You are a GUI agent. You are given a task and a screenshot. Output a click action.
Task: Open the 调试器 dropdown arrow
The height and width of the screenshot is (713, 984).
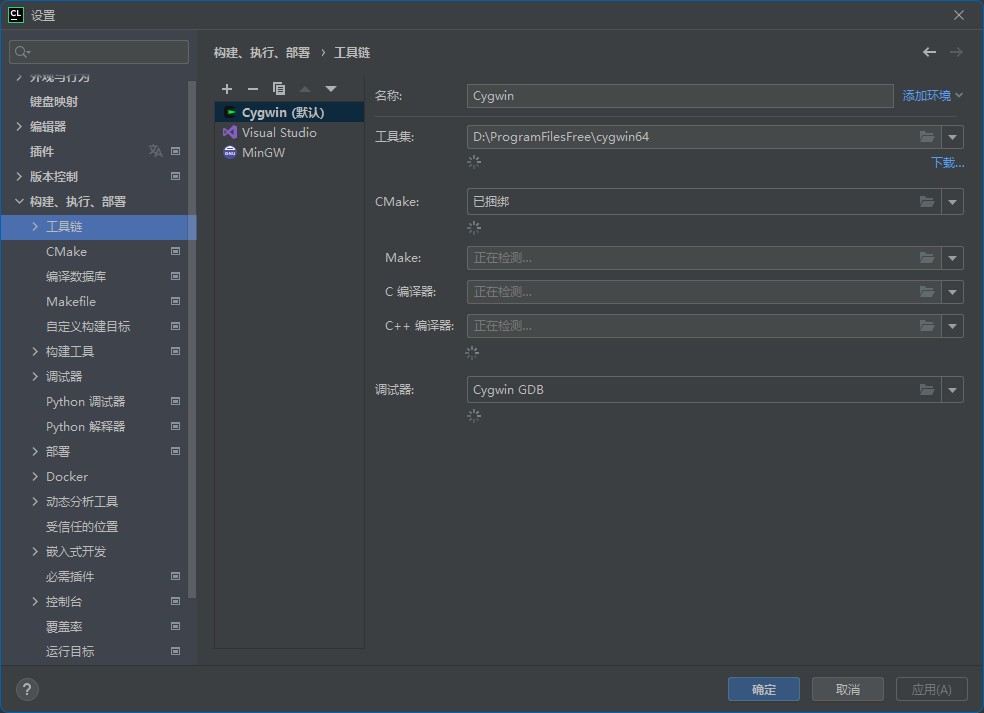[953, 390]
